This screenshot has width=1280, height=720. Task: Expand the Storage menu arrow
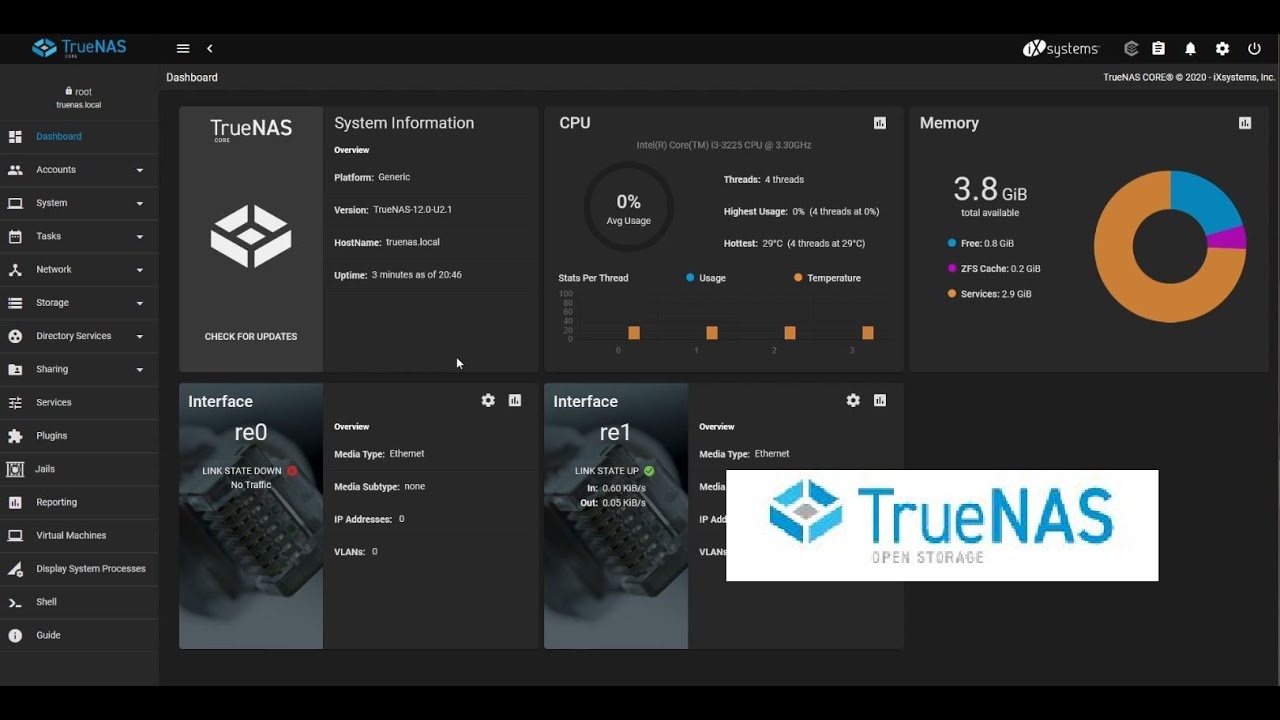coord(140,303)
